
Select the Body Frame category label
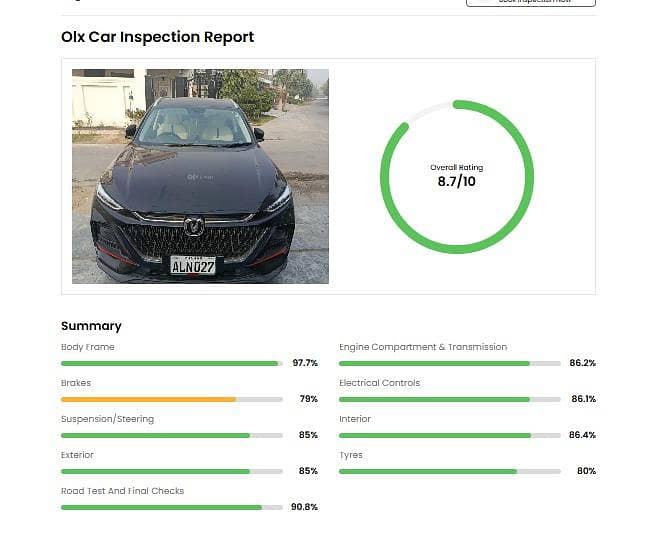pyautogui.click(x=88, y=347)
